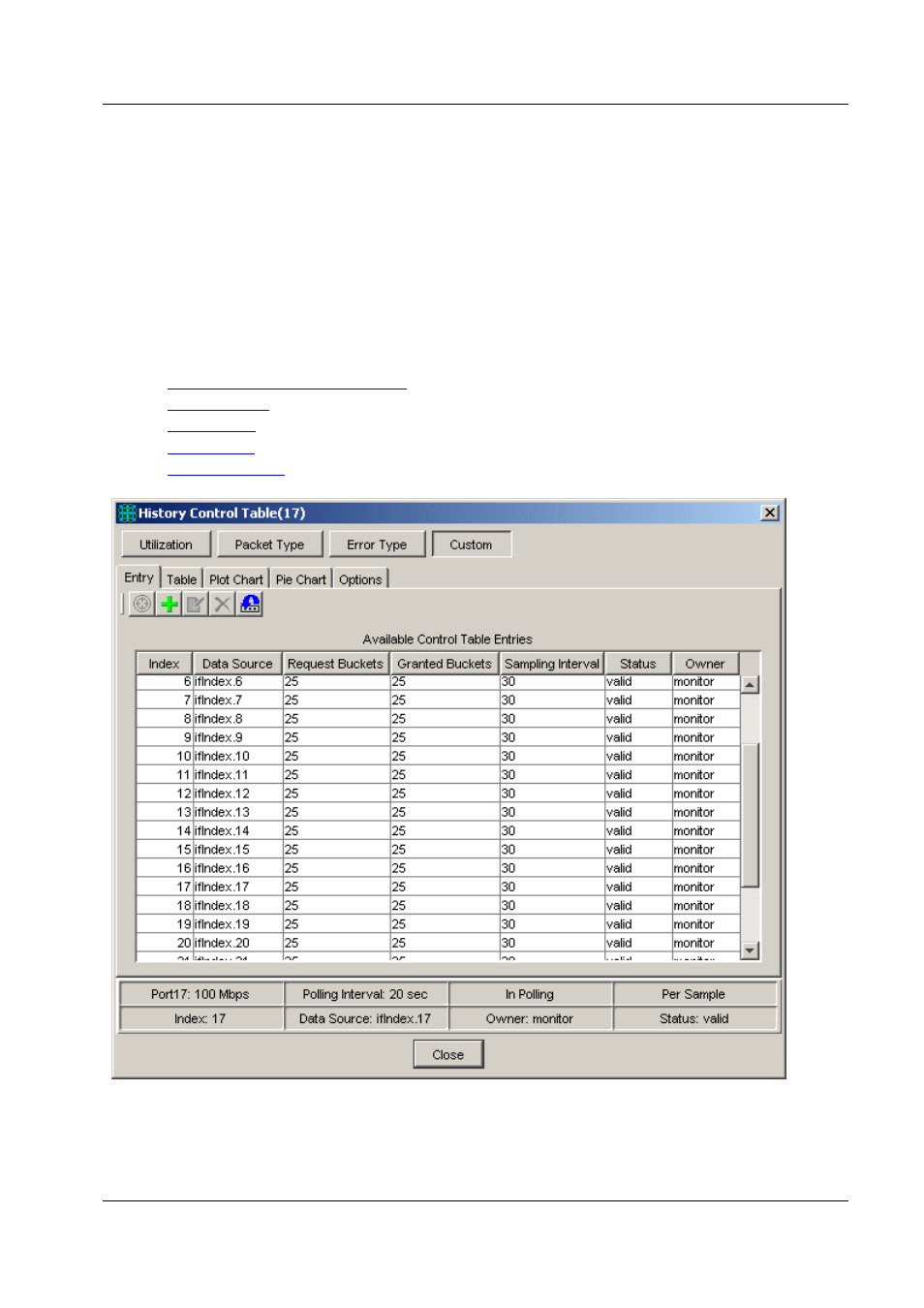Click the Owner column header
924x1308 pixels.
[x=705, y=664]
